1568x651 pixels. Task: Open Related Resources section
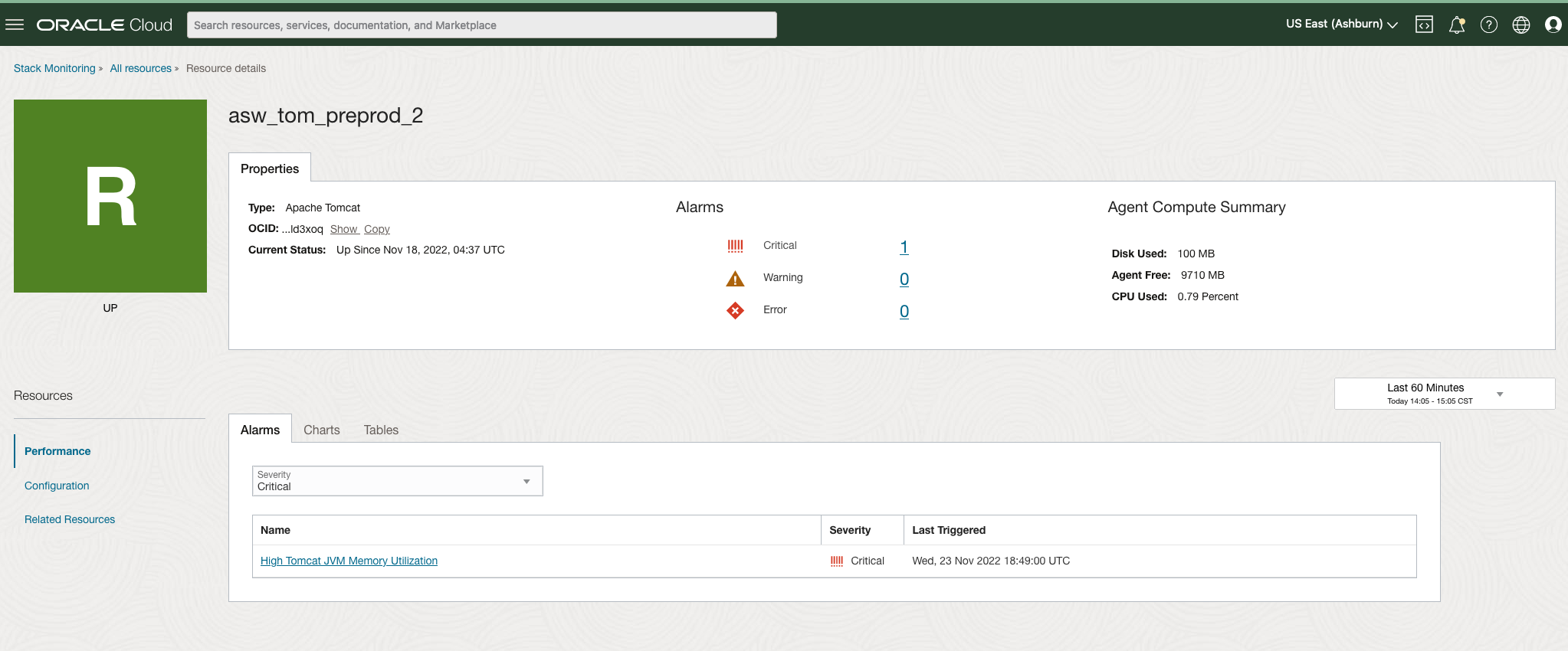coord(70,519)
